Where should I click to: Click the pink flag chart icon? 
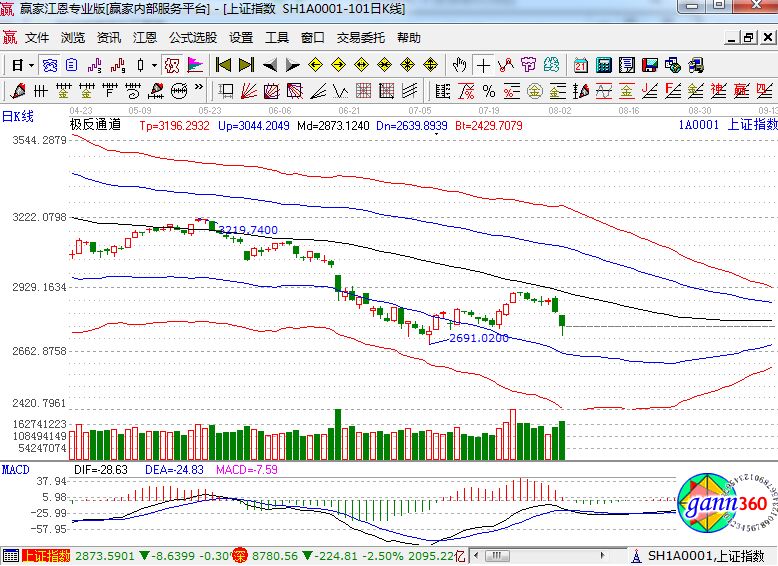[195, 65]
